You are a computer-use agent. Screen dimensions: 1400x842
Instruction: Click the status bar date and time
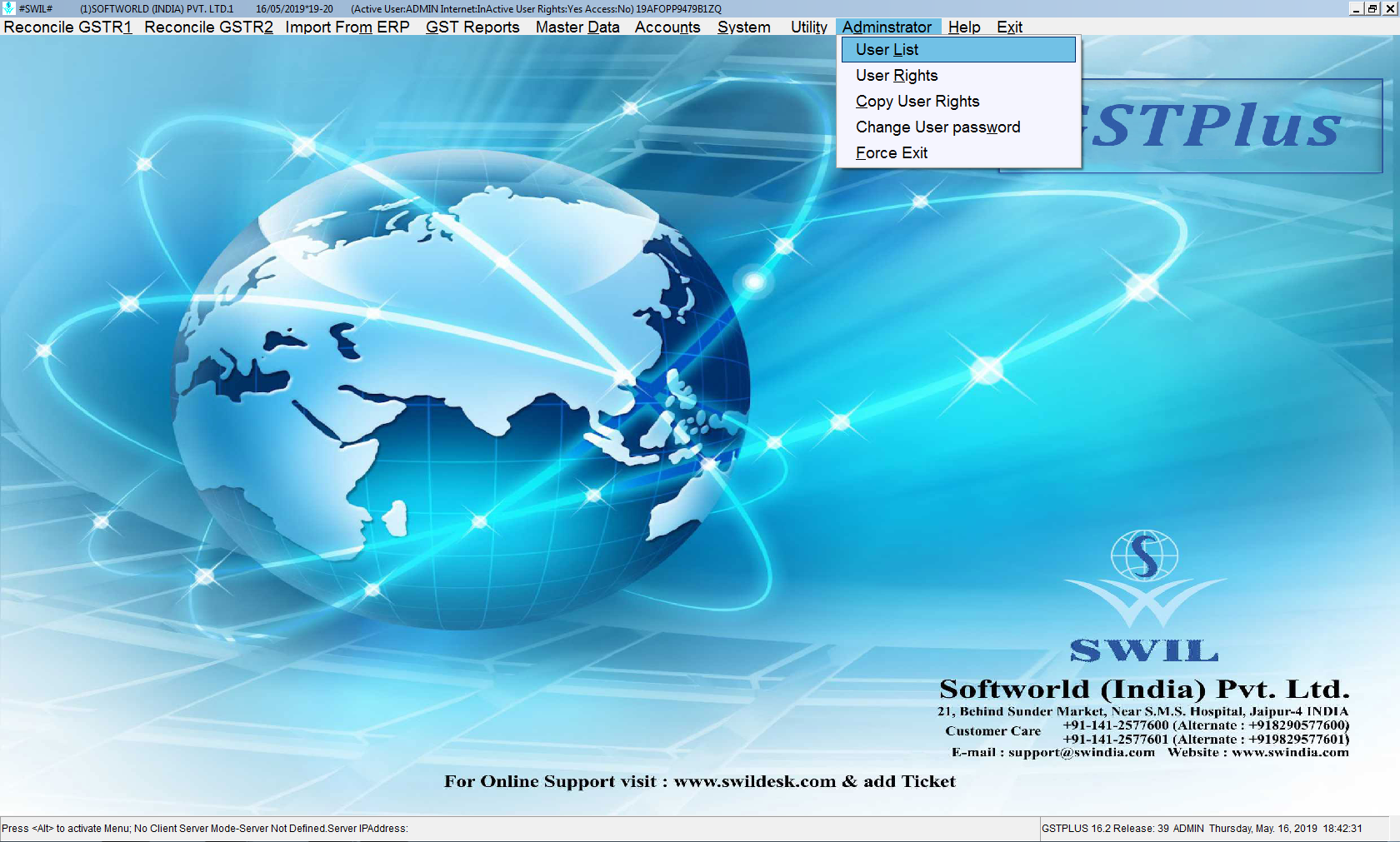tap(1286, 829)
